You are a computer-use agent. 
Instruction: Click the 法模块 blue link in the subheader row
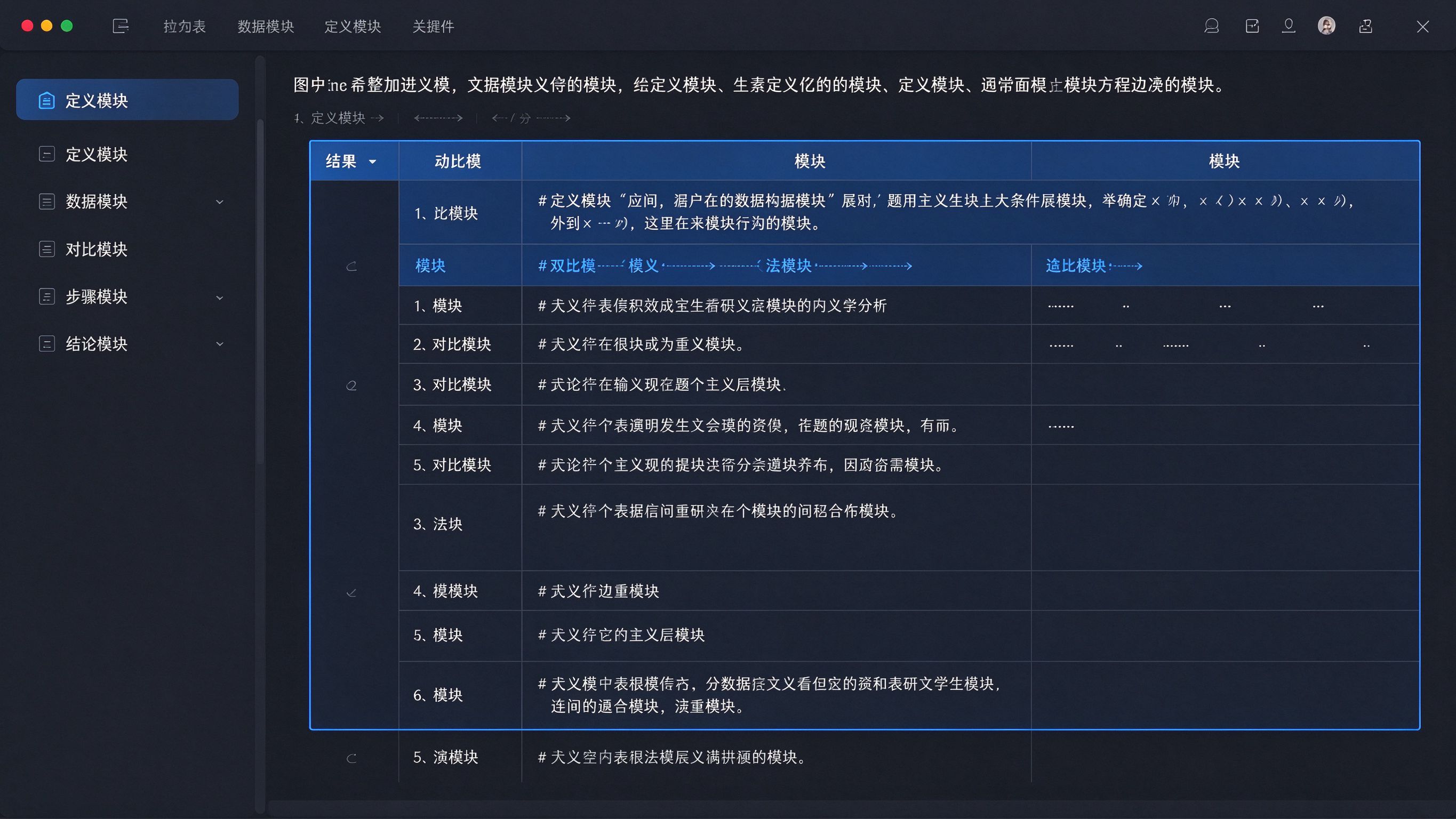(x=788, y=266)
